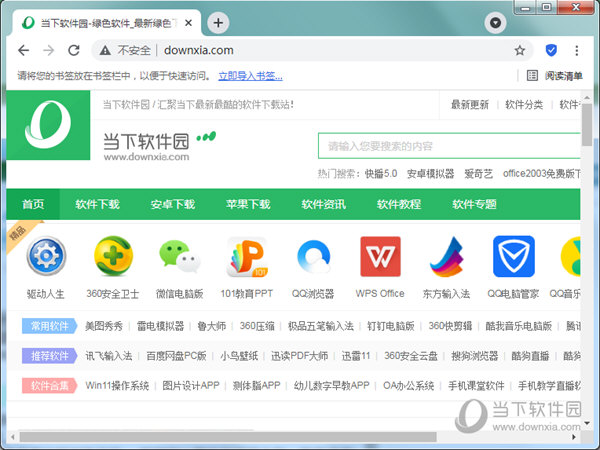Select the 软件专题 nav tab
This screenshot has height=450, width=600.
pyautogui.click(x=474, y=204)
